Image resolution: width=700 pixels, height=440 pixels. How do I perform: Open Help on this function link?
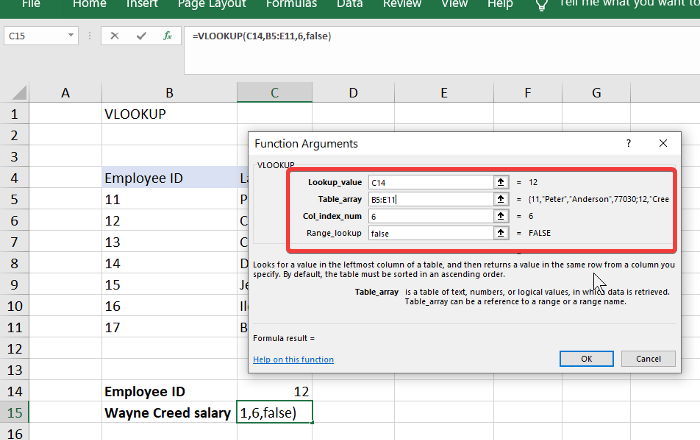293,359
